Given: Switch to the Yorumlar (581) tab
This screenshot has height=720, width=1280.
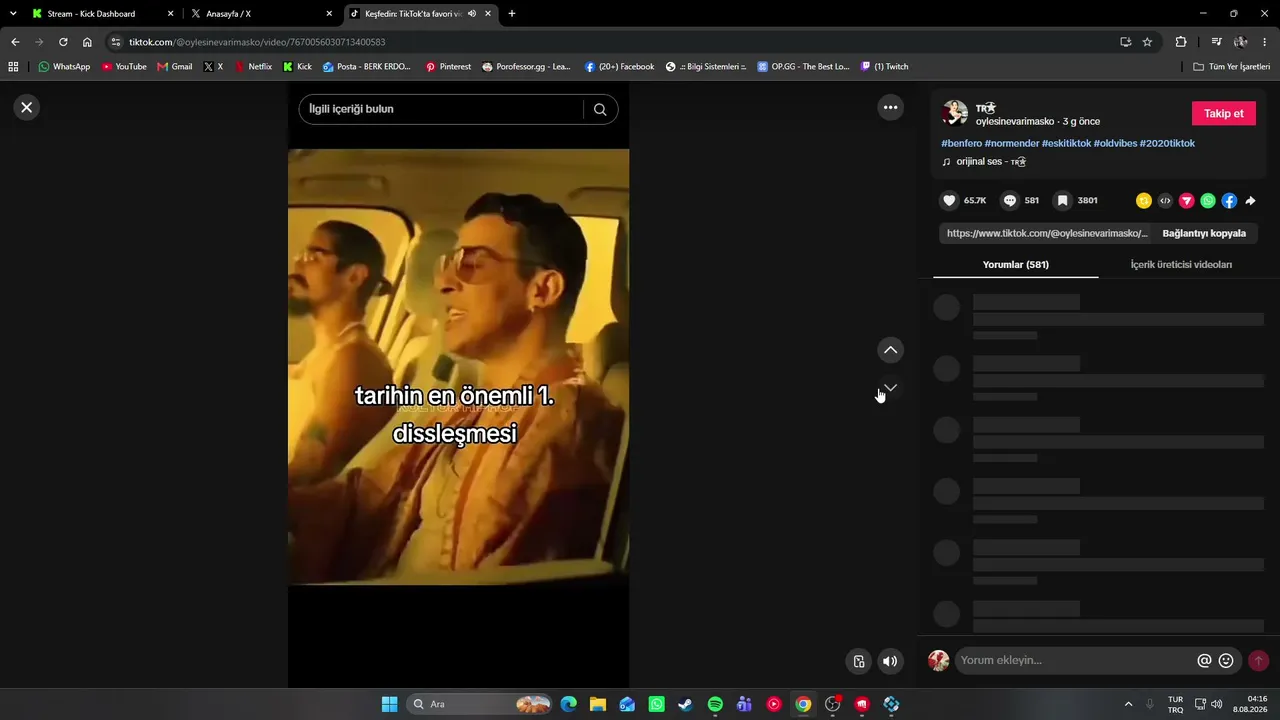Looking at the screenshot, I should coord(1015,264).
